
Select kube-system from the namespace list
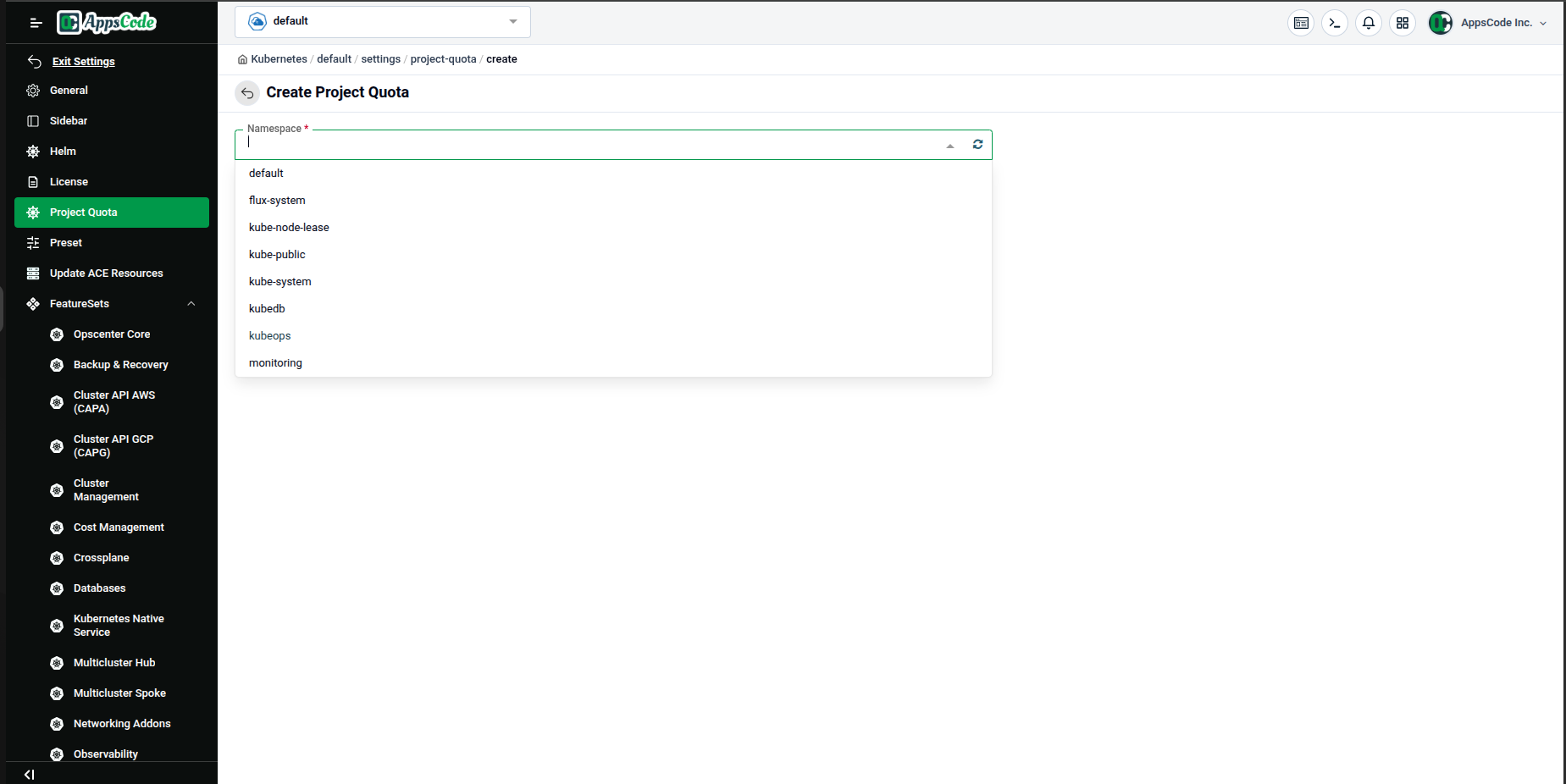(x=280, y=281)
